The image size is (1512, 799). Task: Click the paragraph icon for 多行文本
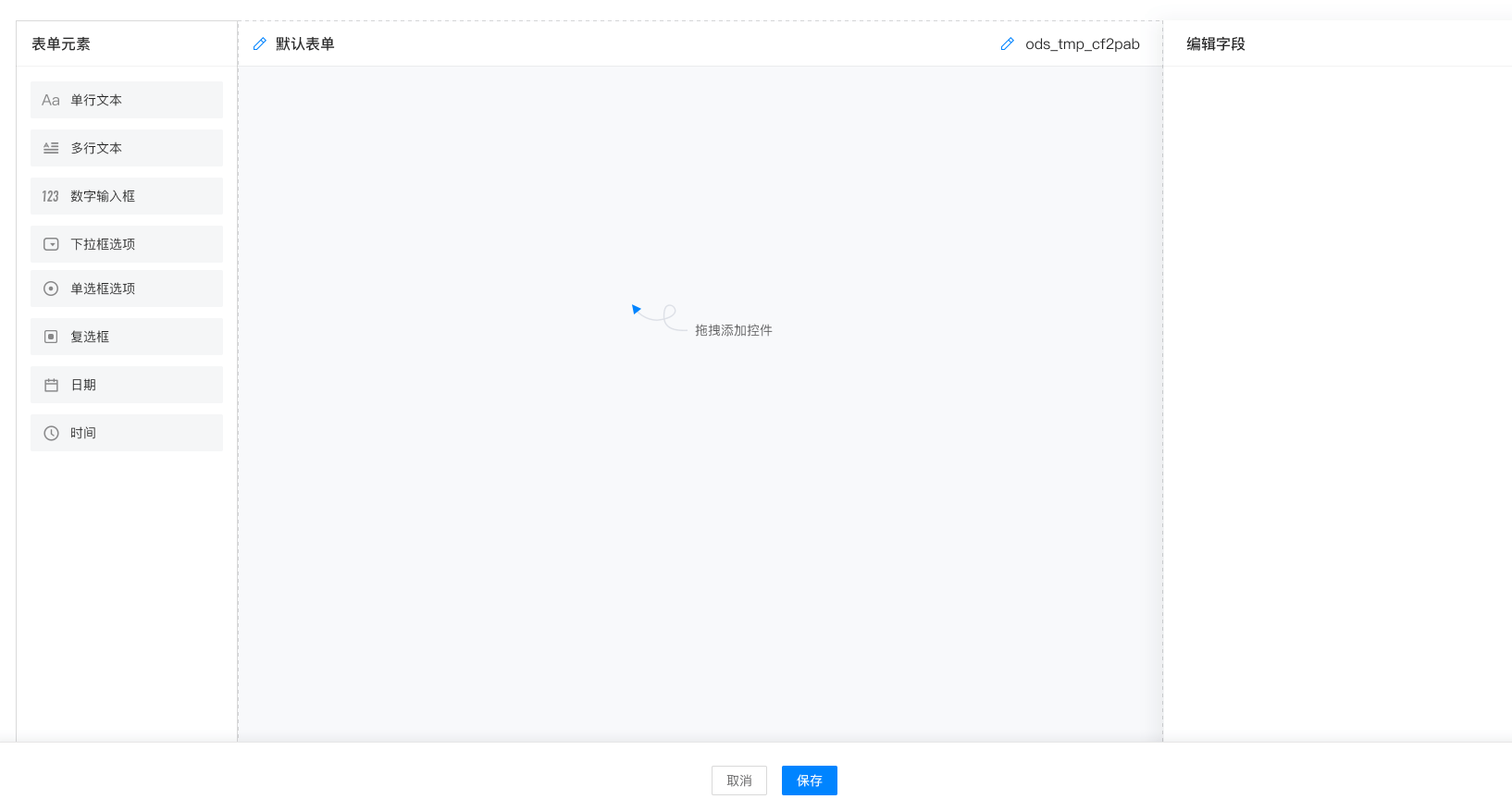pos(51,148)
